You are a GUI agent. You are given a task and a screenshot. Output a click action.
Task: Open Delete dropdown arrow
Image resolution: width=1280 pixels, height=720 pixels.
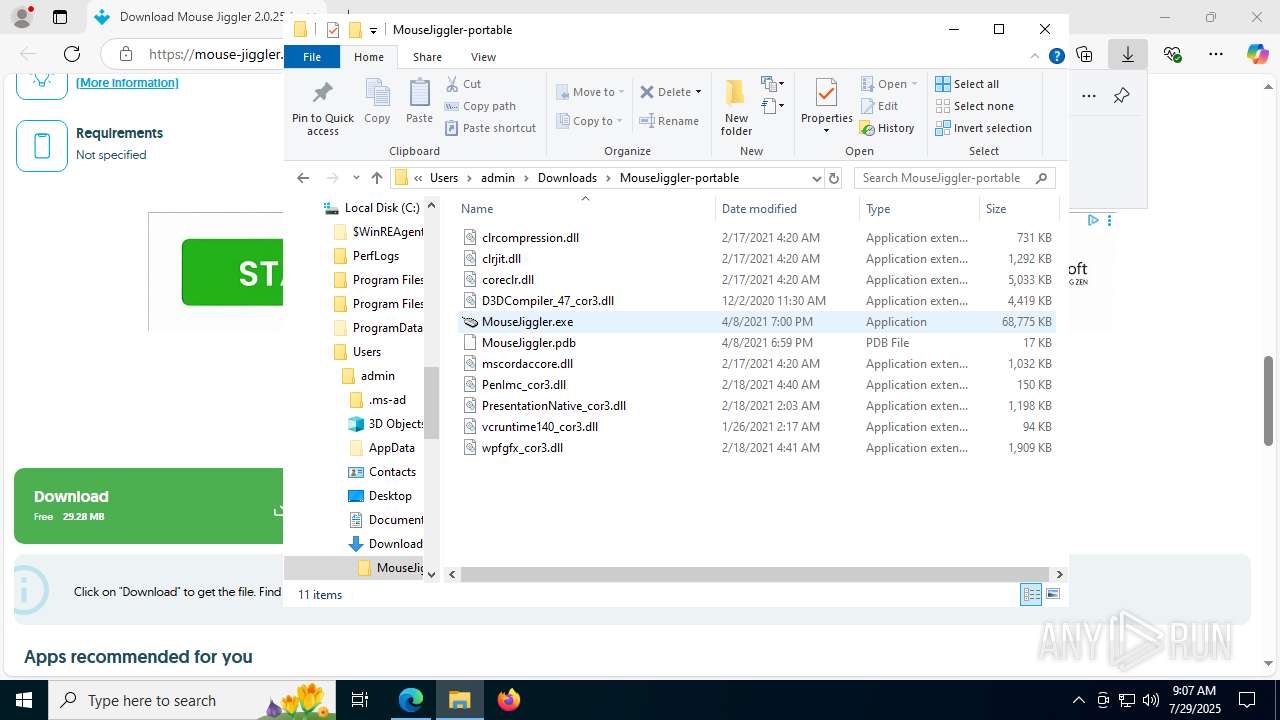[698, 92]
